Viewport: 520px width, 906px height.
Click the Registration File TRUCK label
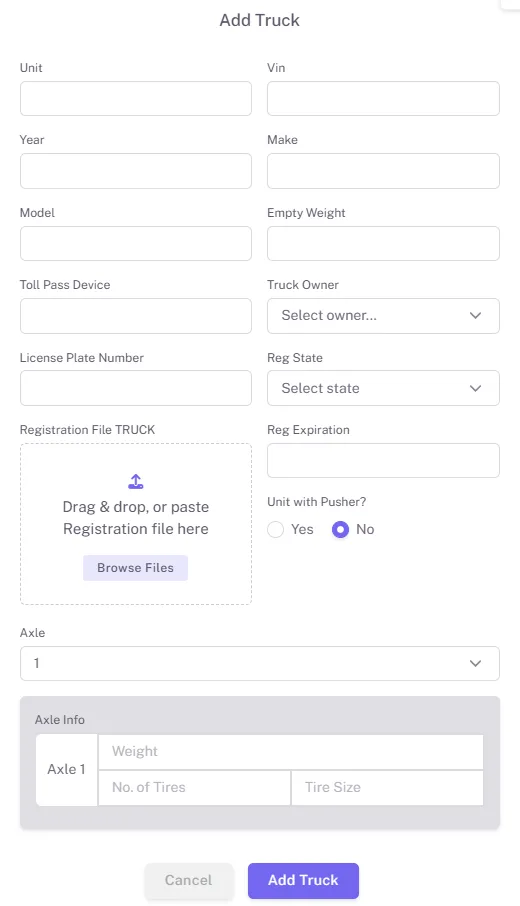point(87,430)
